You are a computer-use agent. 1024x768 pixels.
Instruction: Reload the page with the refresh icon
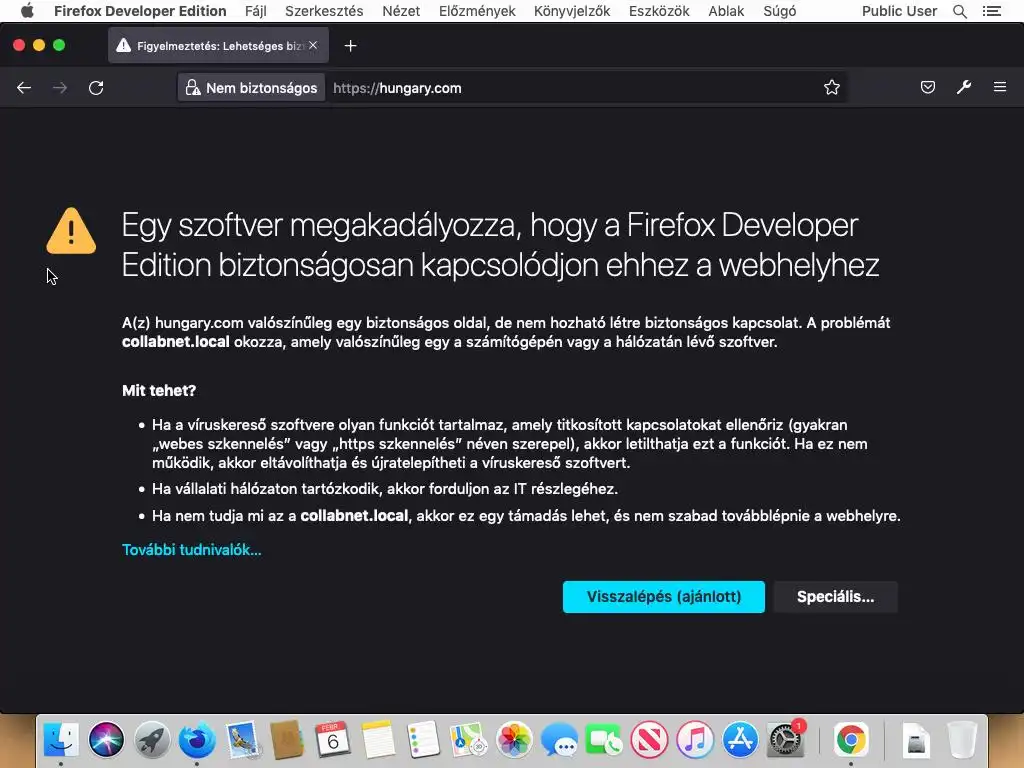[x=96, y=88]
